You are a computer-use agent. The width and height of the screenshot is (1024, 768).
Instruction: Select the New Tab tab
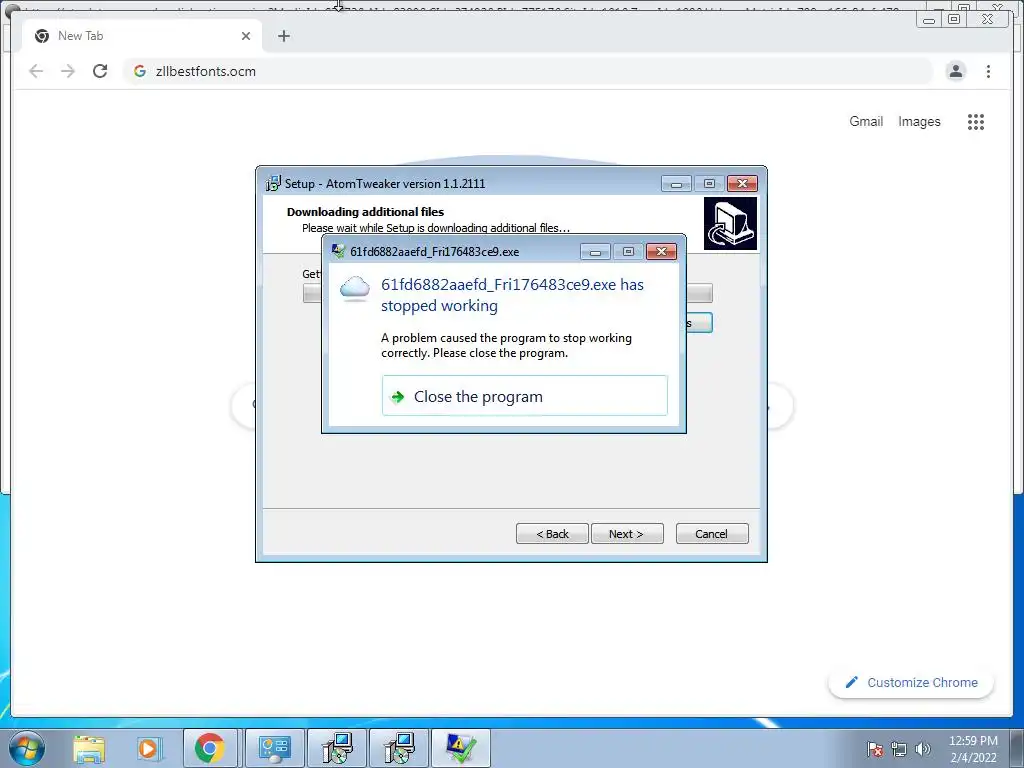point(142,36)
